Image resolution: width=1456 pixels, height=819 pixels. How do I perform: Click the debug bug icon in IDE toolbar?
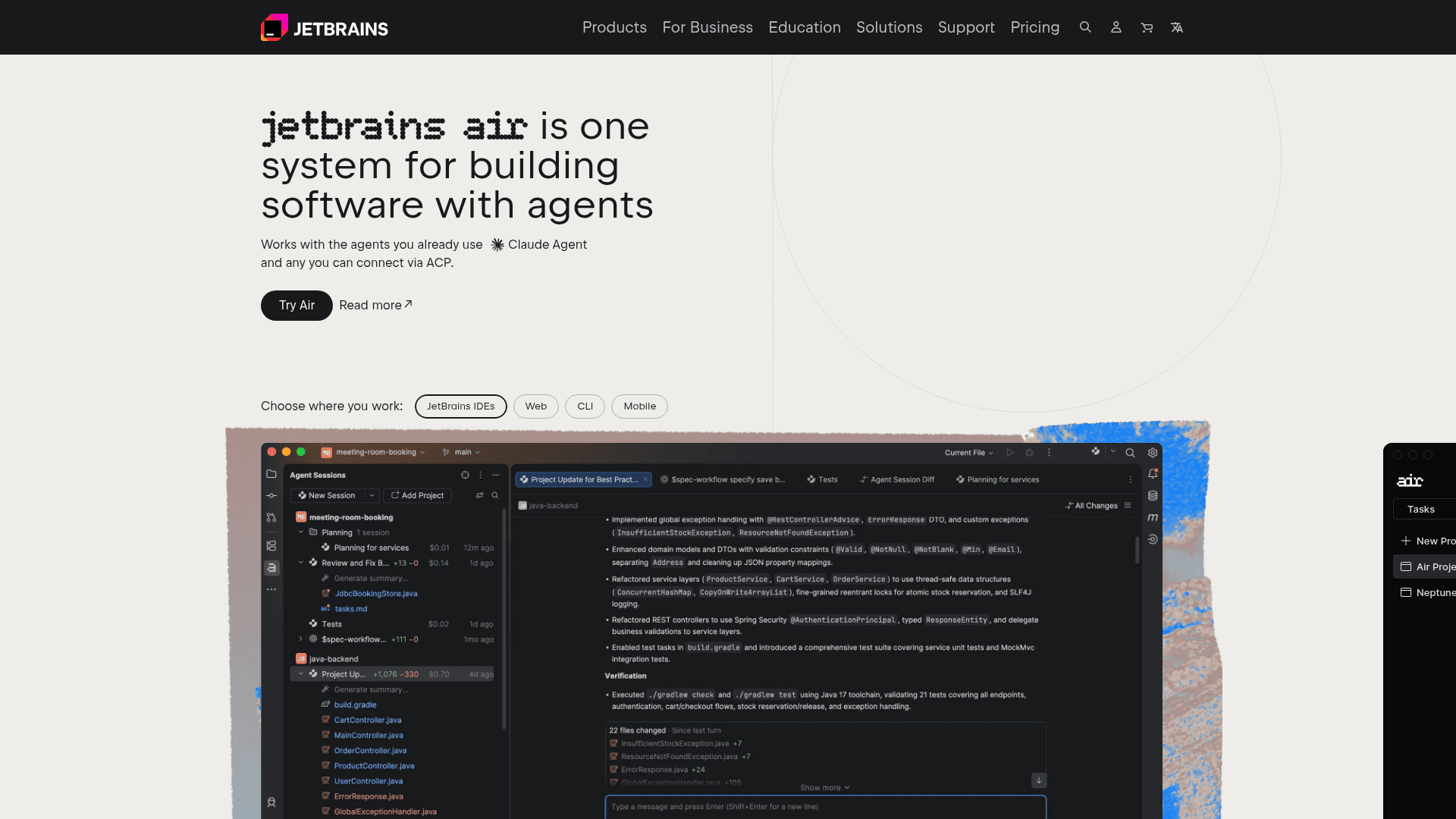(x=1029, y=453)
